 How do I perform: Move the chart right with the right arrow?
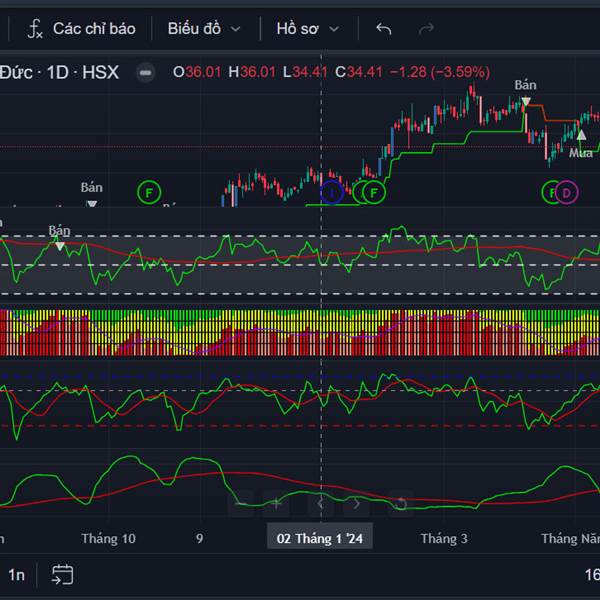[356, 504]
